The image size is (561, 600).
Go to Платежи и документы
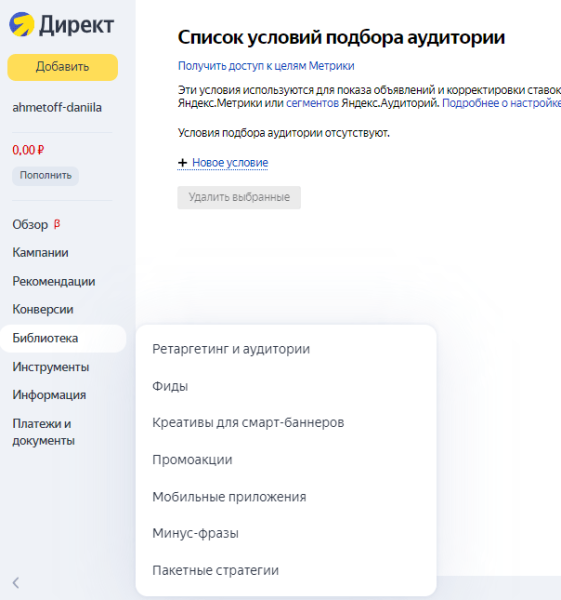(x=44, y=432)
